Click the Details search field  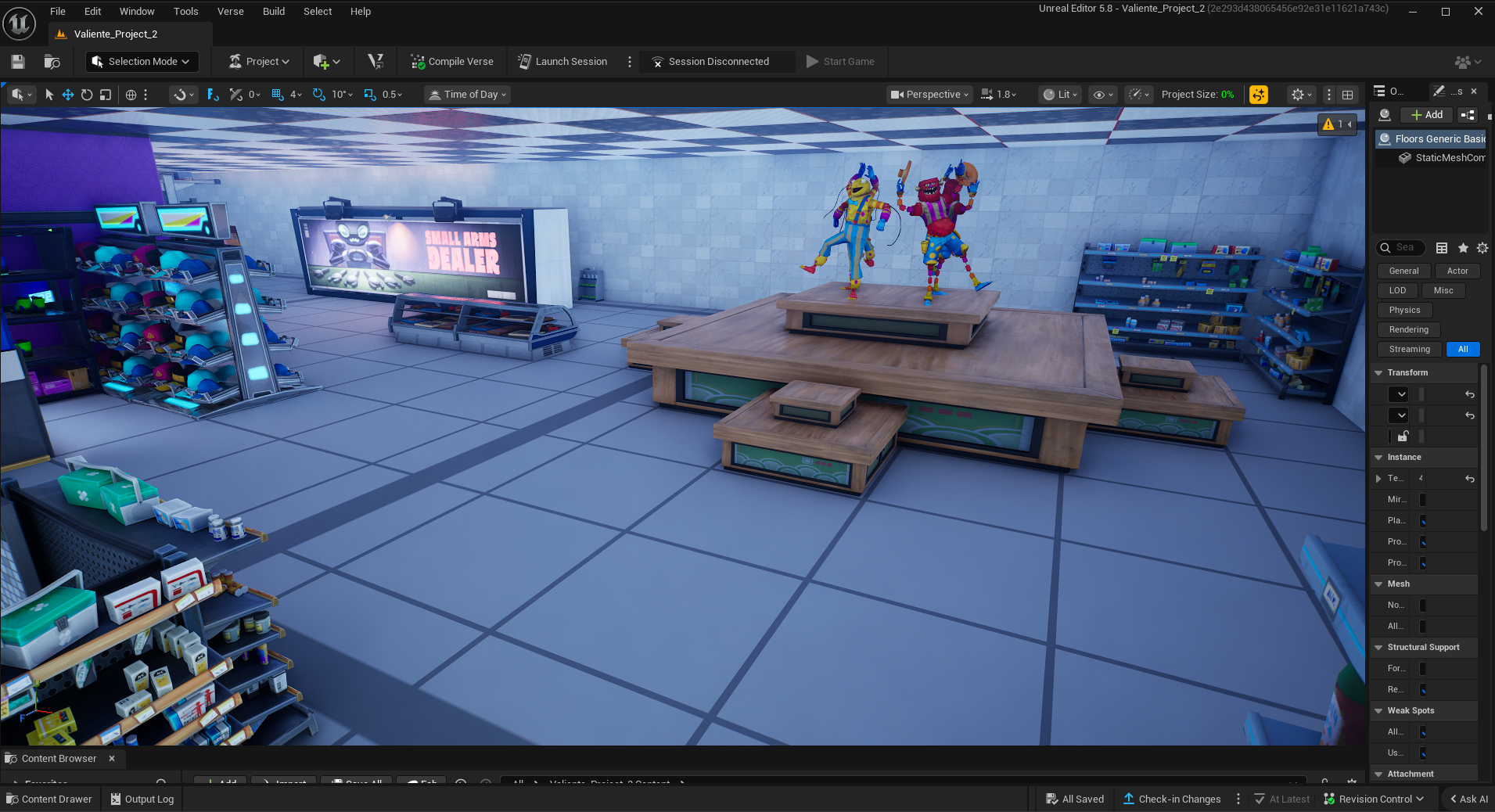1401,248
